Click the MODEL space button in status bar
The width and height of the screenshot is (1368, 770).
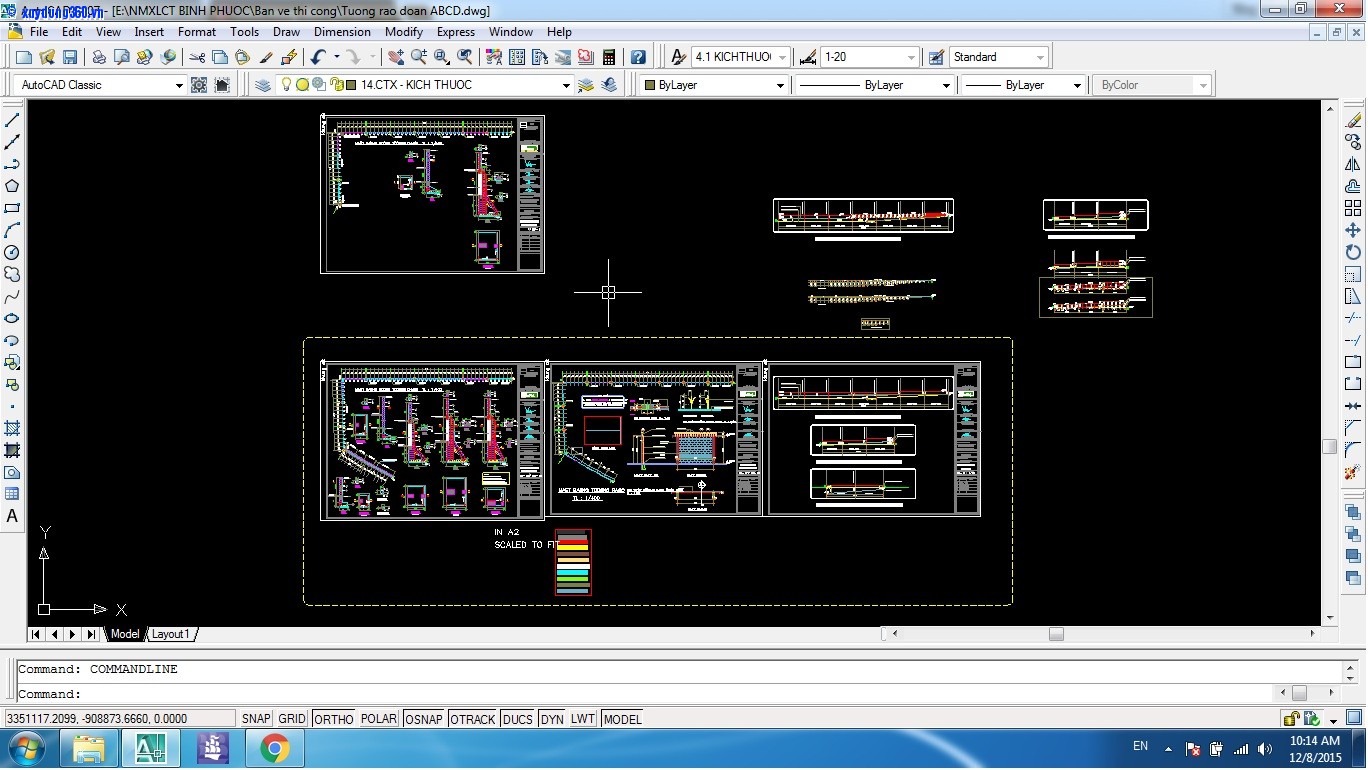pos(622,719)
